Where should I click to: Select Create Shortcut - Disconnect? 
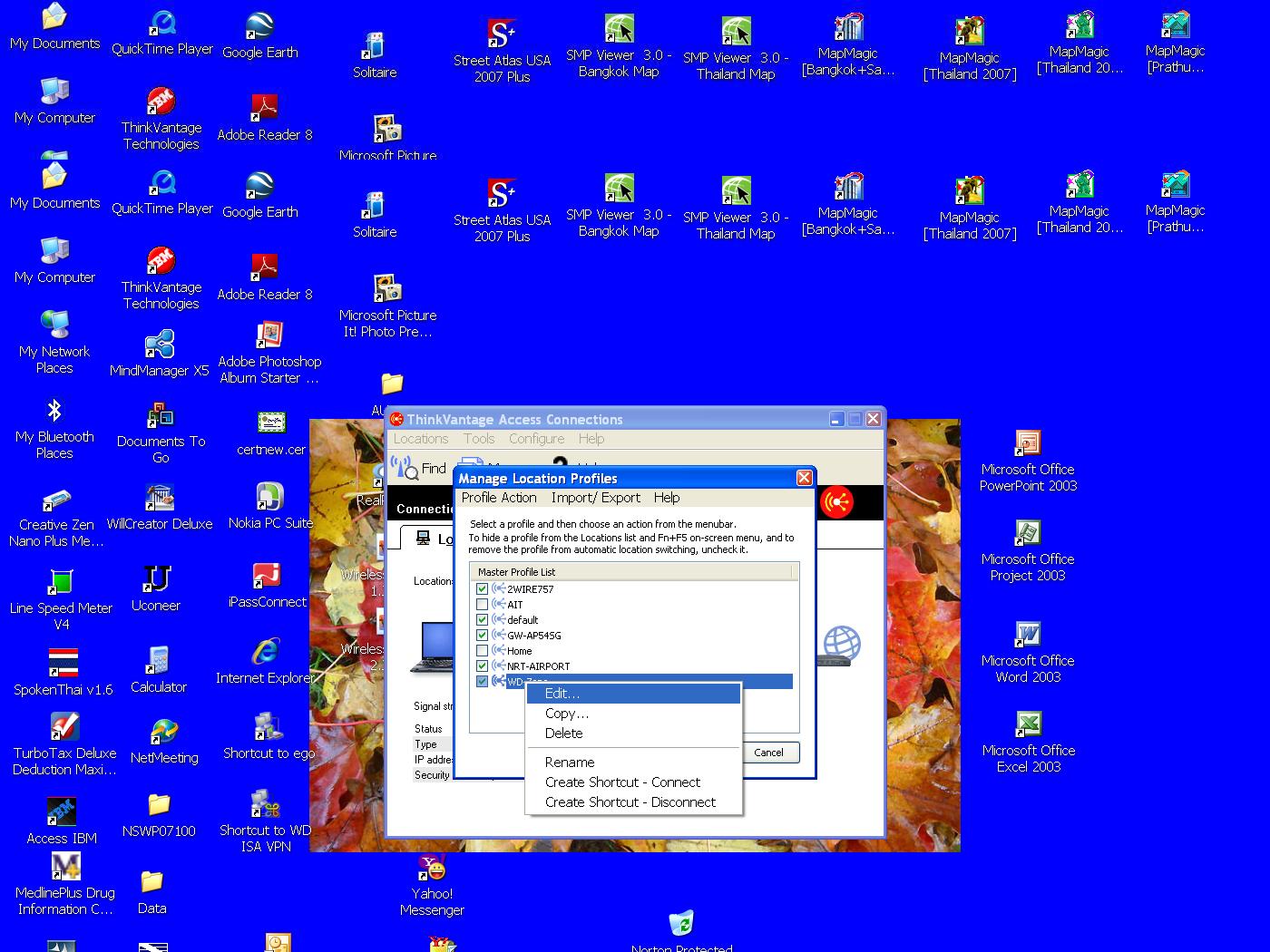coord(634,802)
